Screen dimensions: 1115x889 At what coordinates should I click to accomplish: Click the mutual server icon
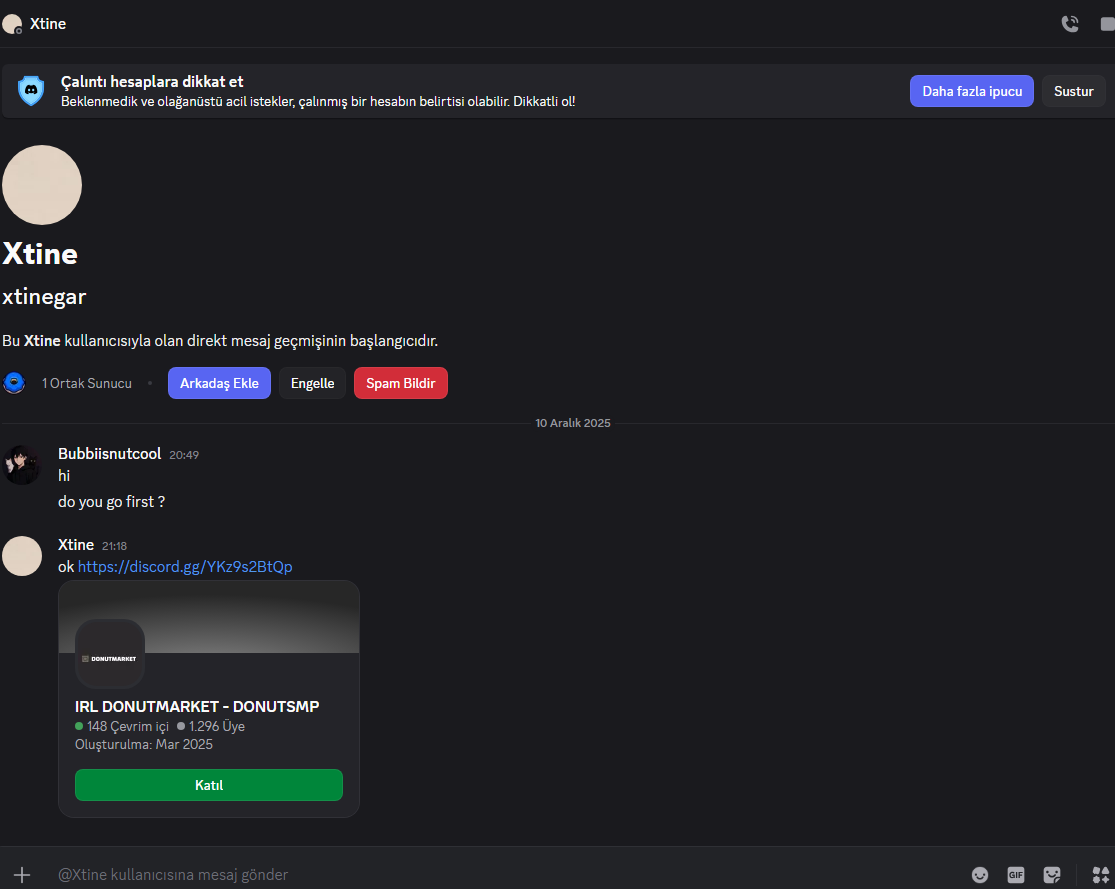14,383
